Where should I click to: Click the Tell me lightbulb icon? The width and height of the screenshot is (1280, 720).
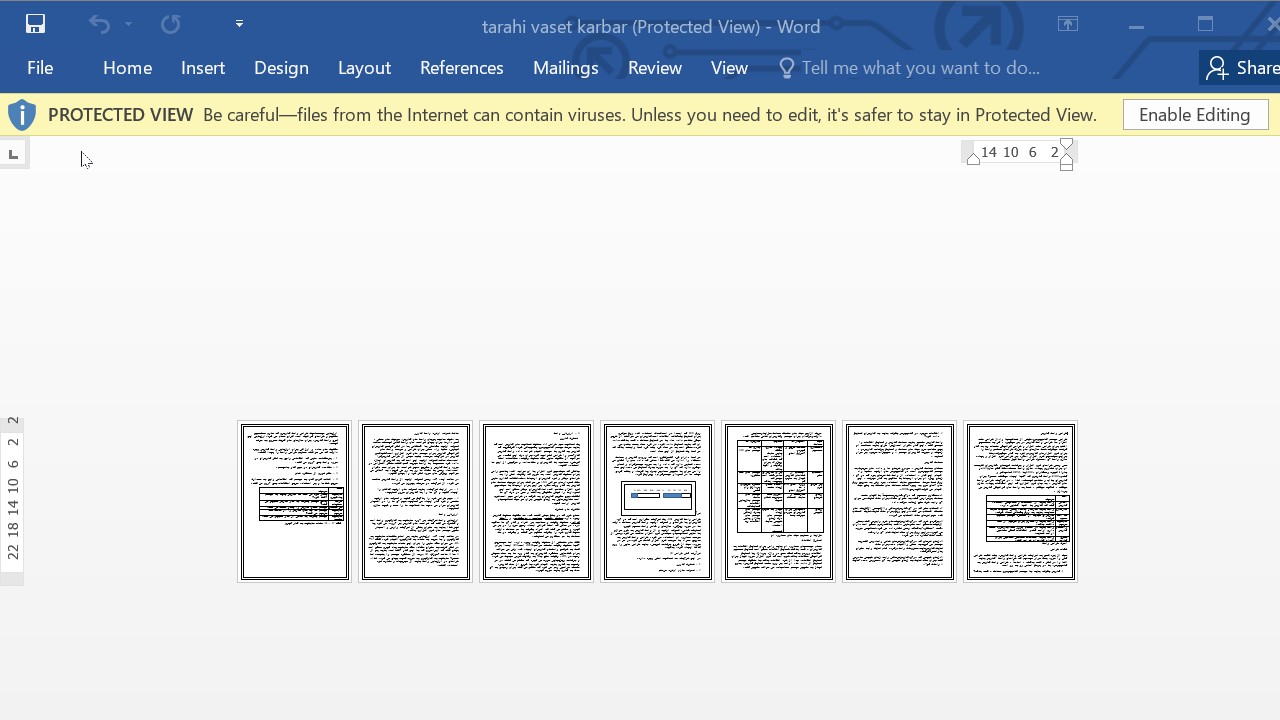[786, 68]
